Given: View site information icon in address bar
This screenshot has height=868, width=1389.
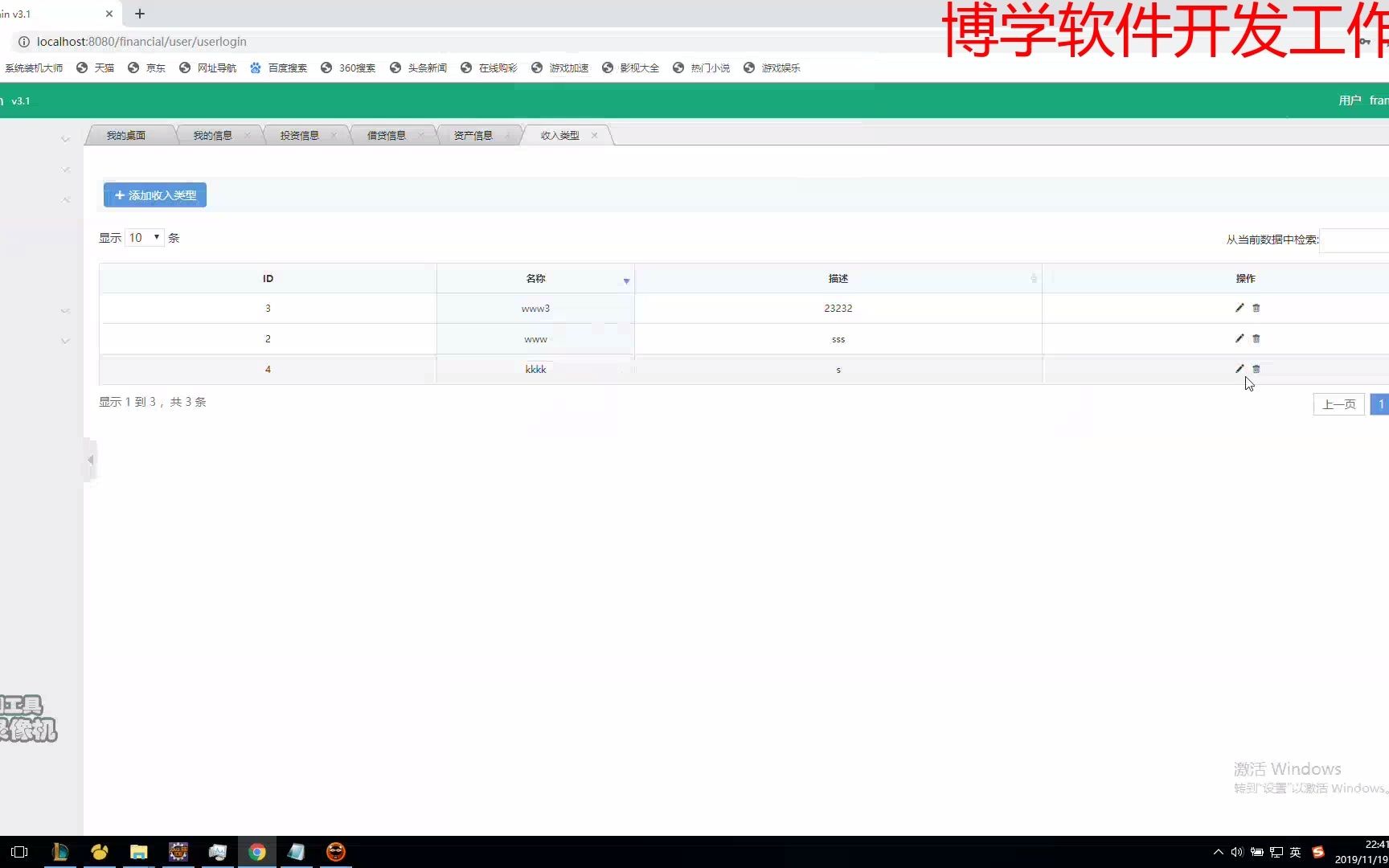Looking at the screenshot, I should (24, 42).
